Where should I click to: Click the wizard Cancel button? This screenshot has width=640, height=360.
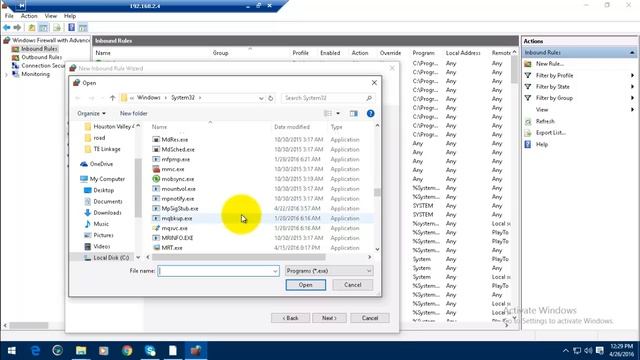point(370,318)
